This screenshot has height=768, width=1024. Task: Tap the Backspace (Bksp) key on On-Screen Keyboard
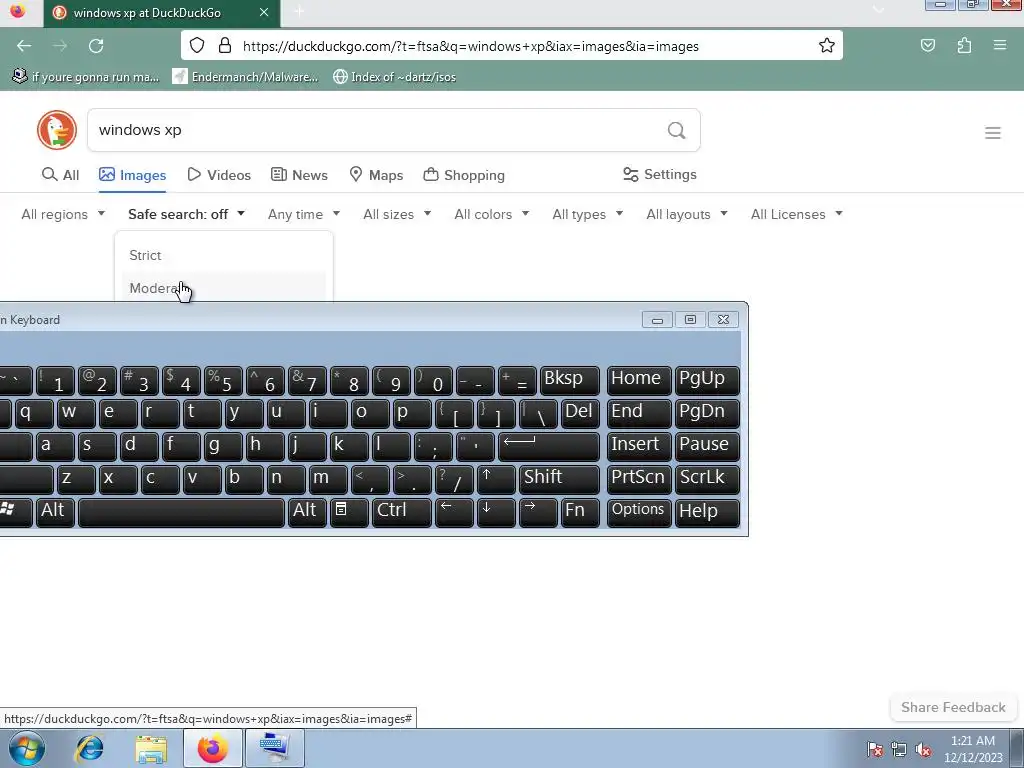click(x=569, y=380)
